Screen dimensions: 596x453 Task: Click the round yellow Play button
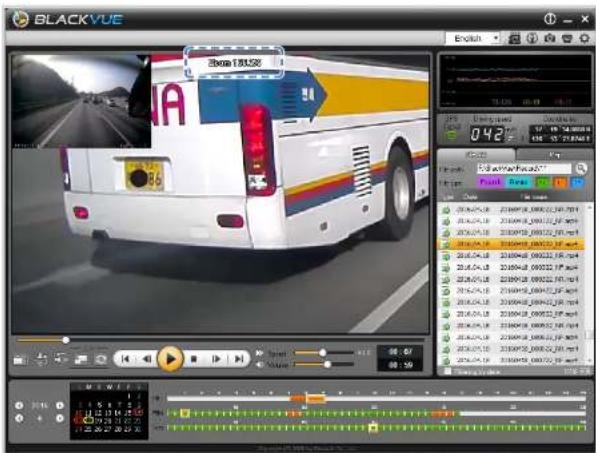coord(170,359)
